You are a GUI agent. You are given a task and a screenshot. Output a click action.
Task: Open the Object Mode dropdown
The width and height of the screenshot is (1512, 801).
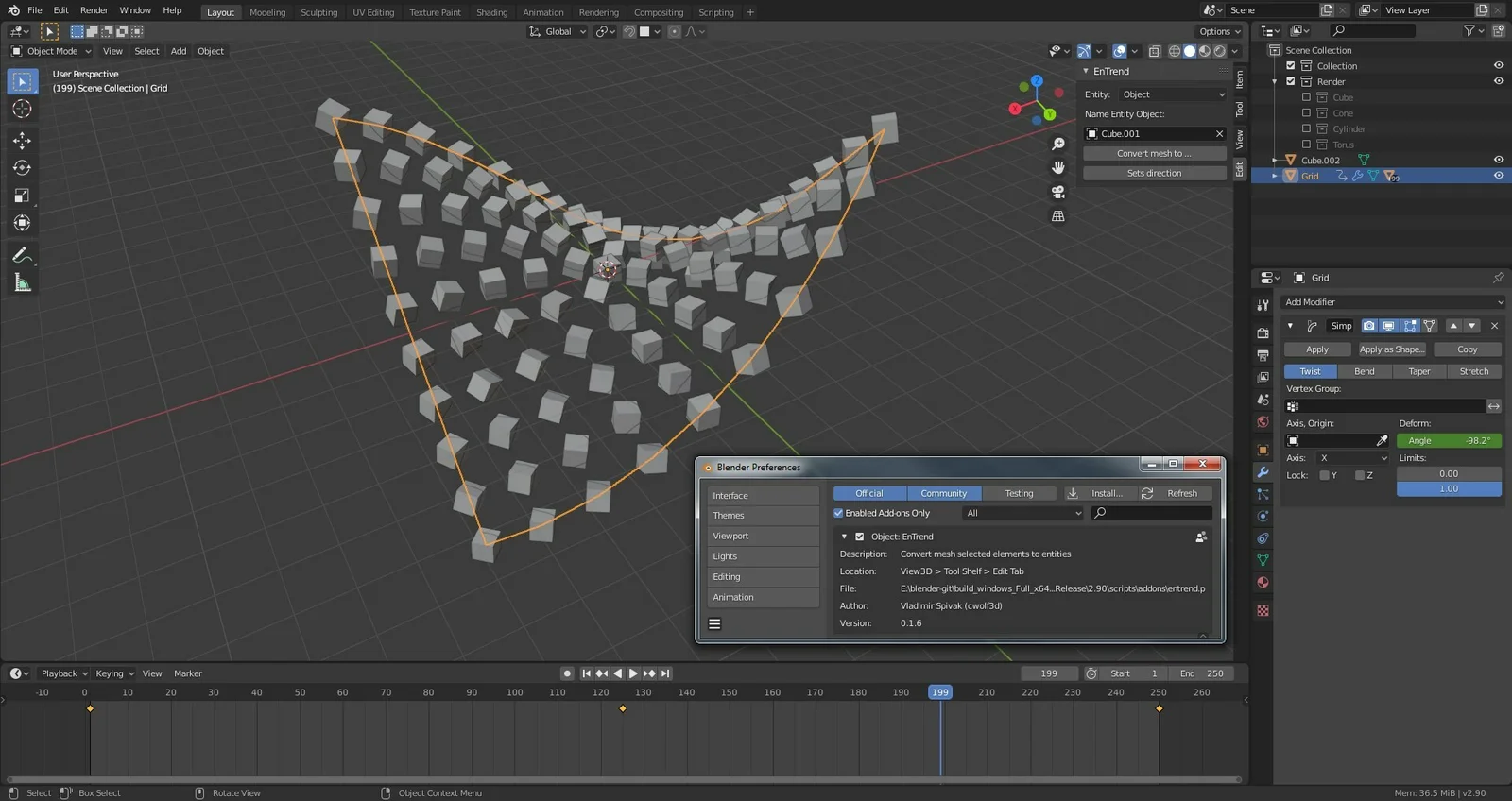point(51,51)
